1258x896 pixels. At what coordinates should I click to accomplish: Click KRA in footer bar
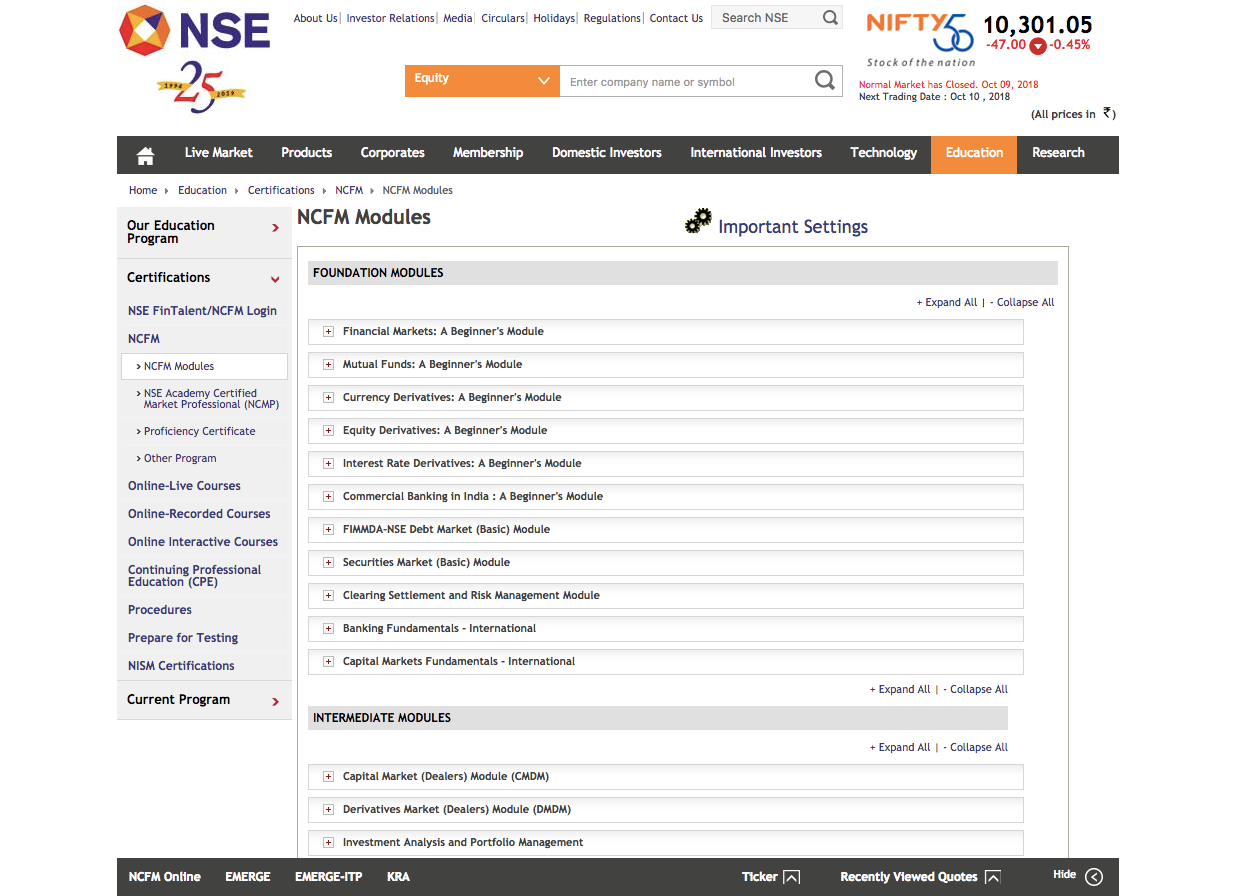point(398,877)
